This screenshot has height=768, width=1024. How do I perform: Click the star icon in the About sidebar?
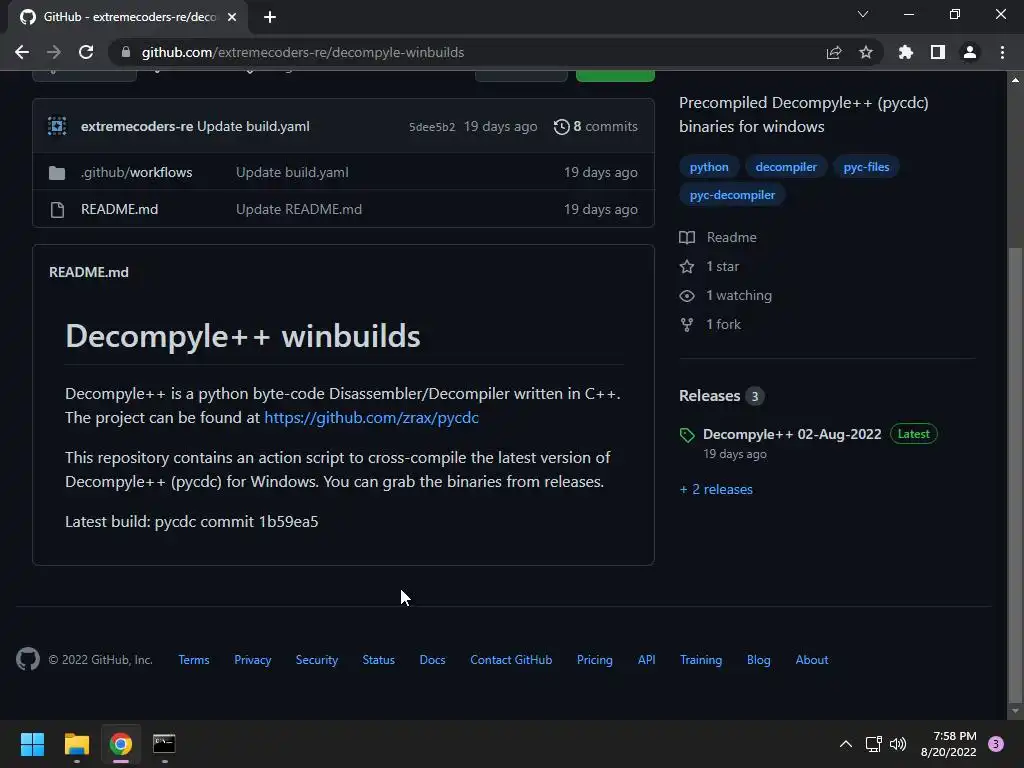(687, 266)
